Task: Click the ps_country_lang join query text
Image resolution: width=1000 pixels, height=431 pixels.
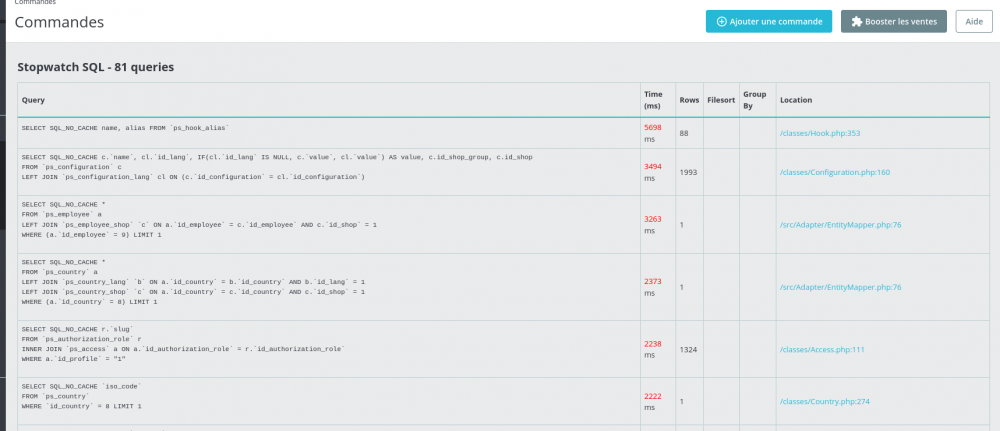Action: point(193,281)
